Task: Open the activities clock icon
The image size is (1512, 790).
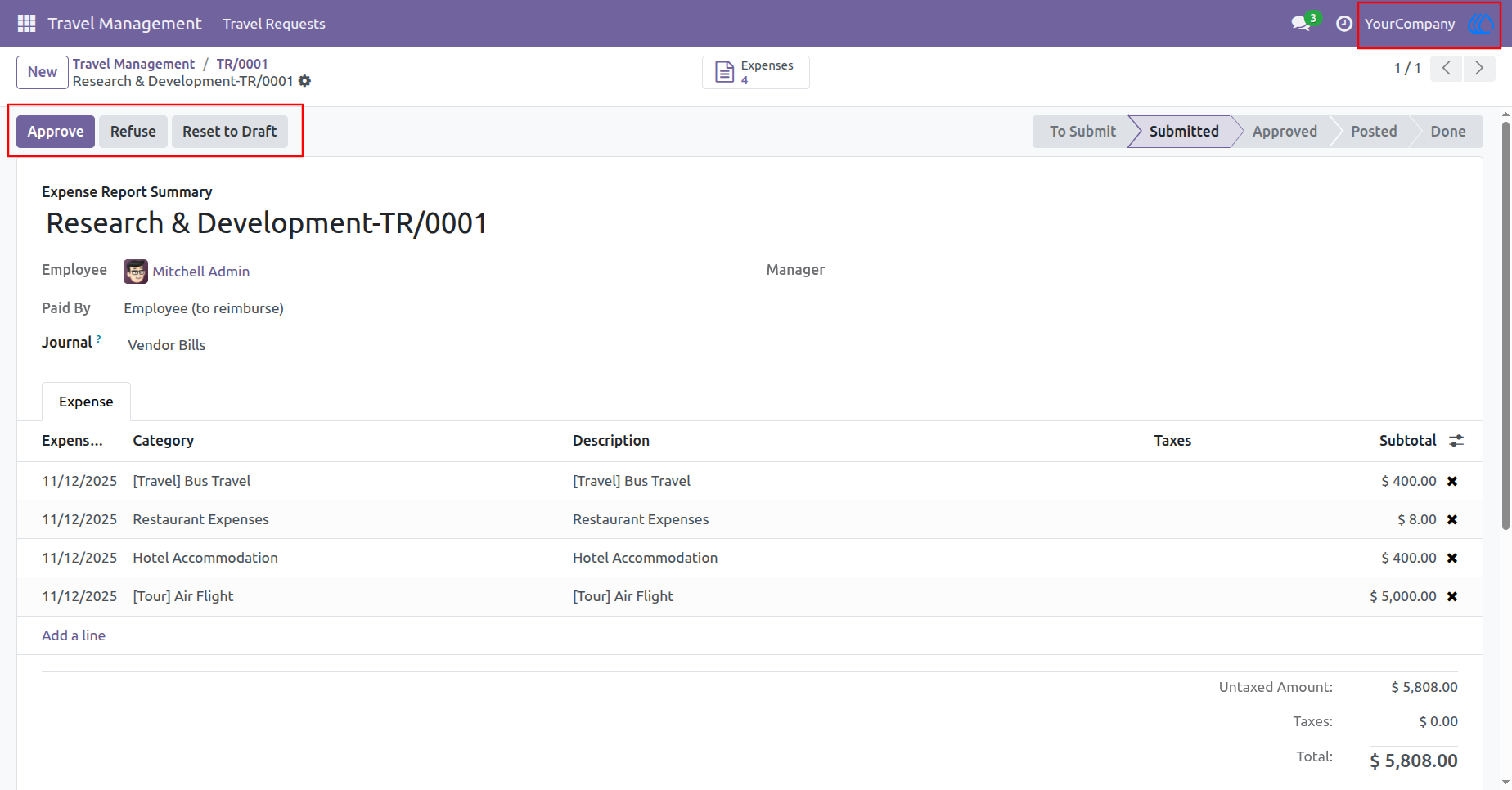Action: tap(1343, 24)
